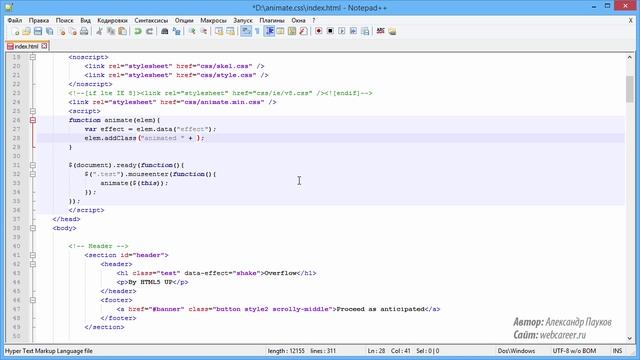Open the Файл menu
640x360 pixels.
15,20
